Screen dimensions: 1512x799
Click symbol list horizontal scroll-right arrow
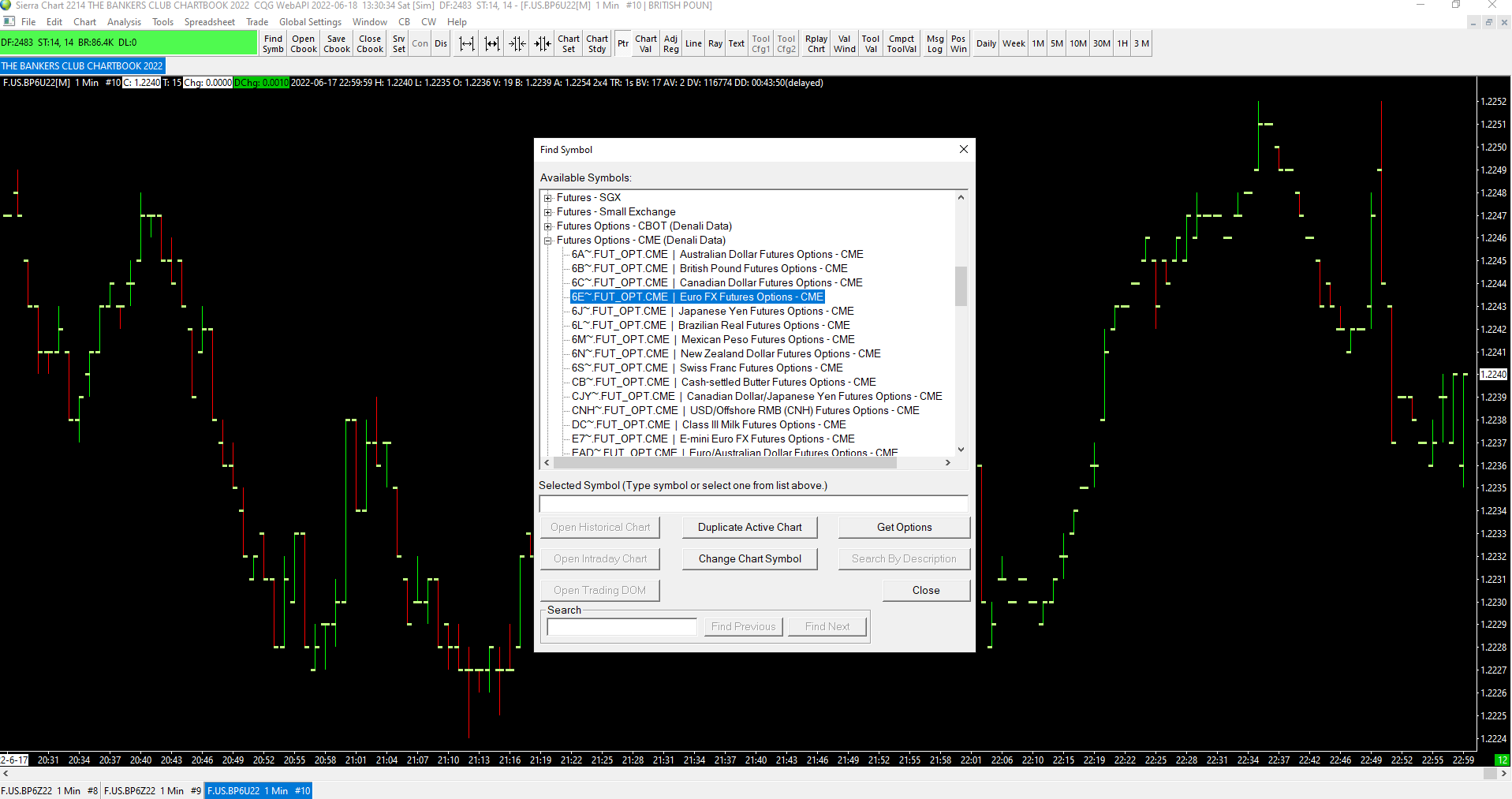(x=948, y=463)
